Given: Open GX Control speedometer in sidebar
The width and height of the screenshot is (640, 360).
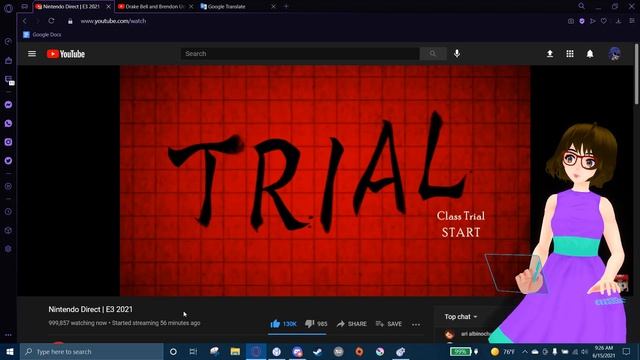Looking at the screenshot, I should pyautogui.click(x=8, y=42).
